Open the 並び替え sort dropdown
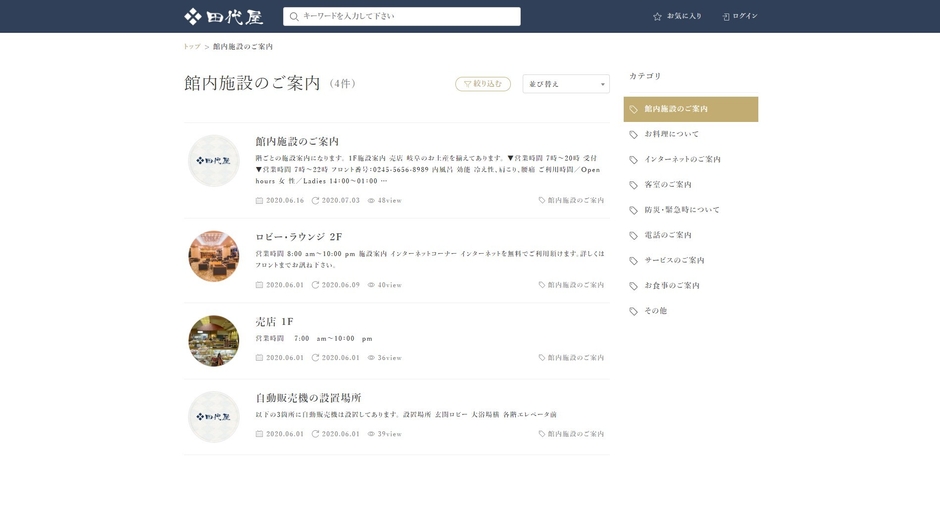This screenshot has height=530, width=940. [x=565, y=84]
